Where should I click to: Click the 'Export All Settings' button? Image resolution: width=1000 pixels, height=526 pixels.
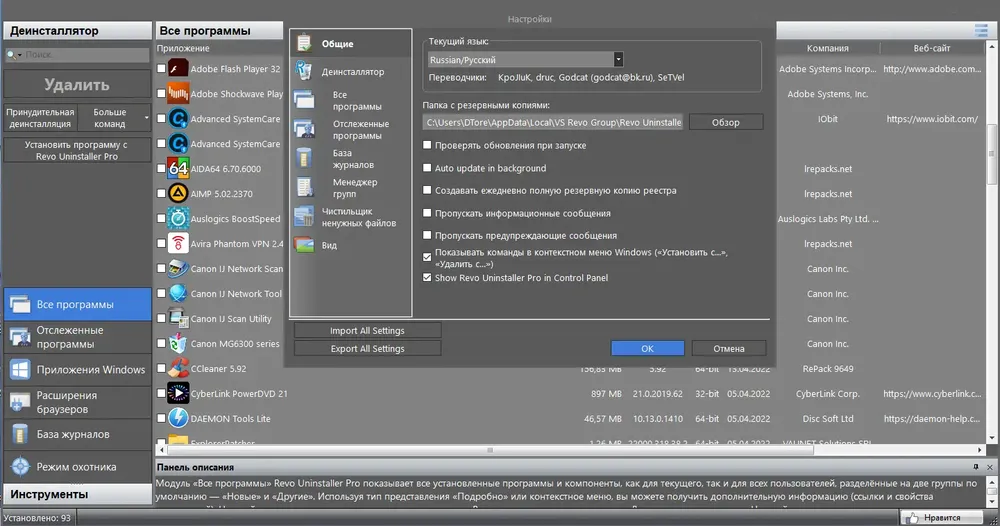[367, 349]
